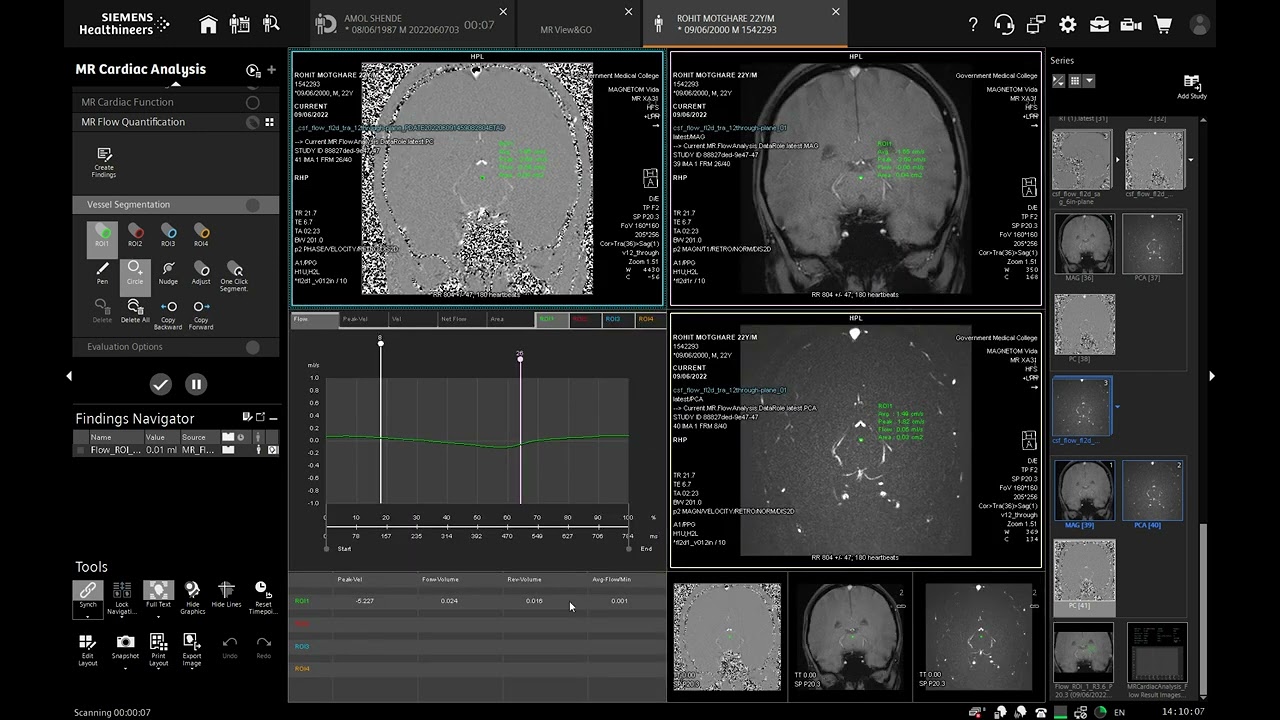Collapse the left workflow panel arrow
The width and height of the screenshot is (1280, 720).
(69, 376)
